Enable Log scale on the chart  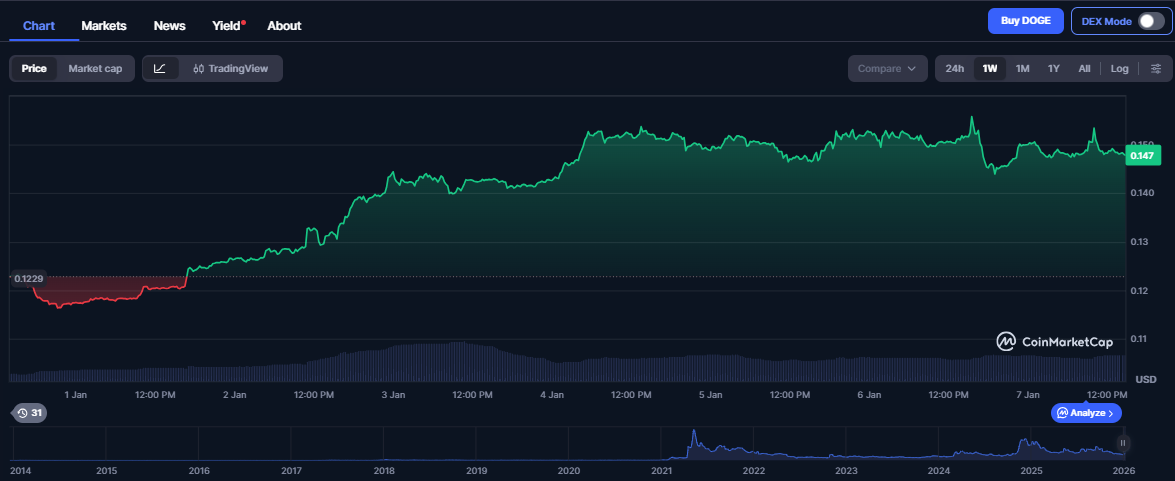tap(1119, 69)
